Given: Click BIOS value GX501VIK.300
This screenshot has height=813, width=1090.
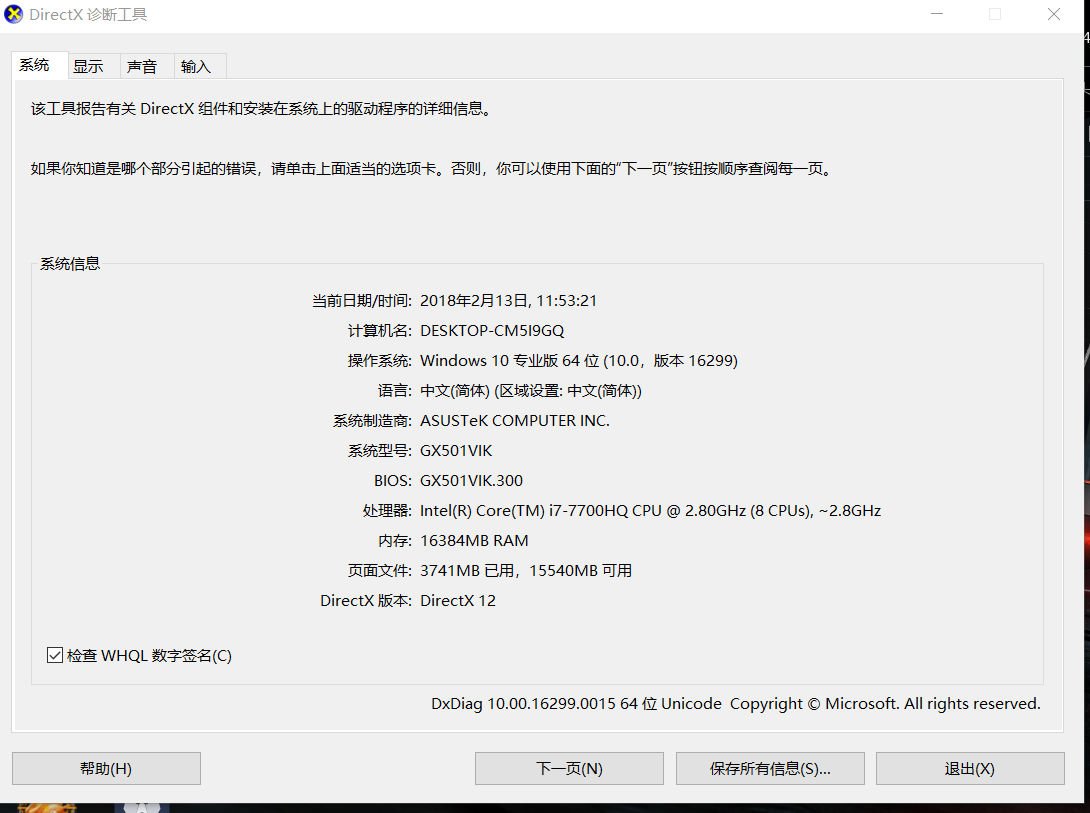Looking at the screenshot, I should [x=471, y=481].
